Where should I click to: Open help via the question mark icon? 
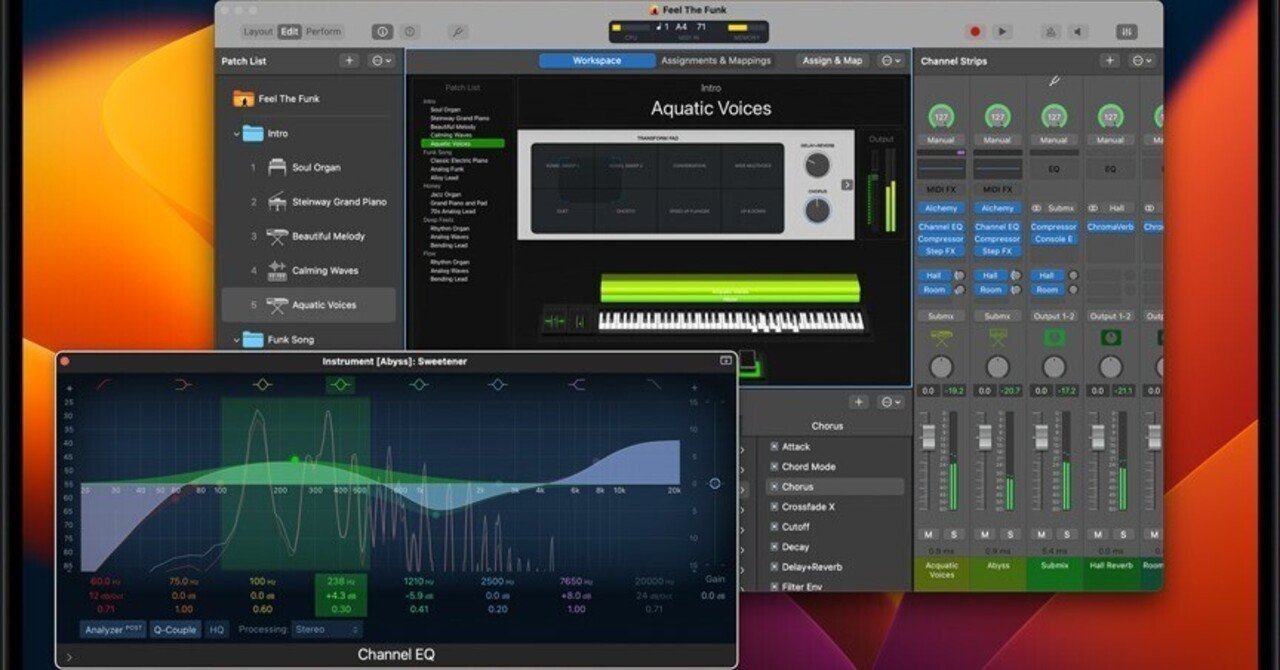407,31
